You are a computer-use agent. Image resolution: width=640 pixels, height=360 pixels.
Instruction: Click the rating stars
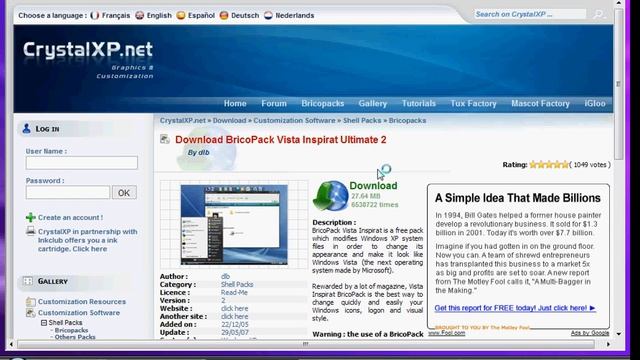549,165
